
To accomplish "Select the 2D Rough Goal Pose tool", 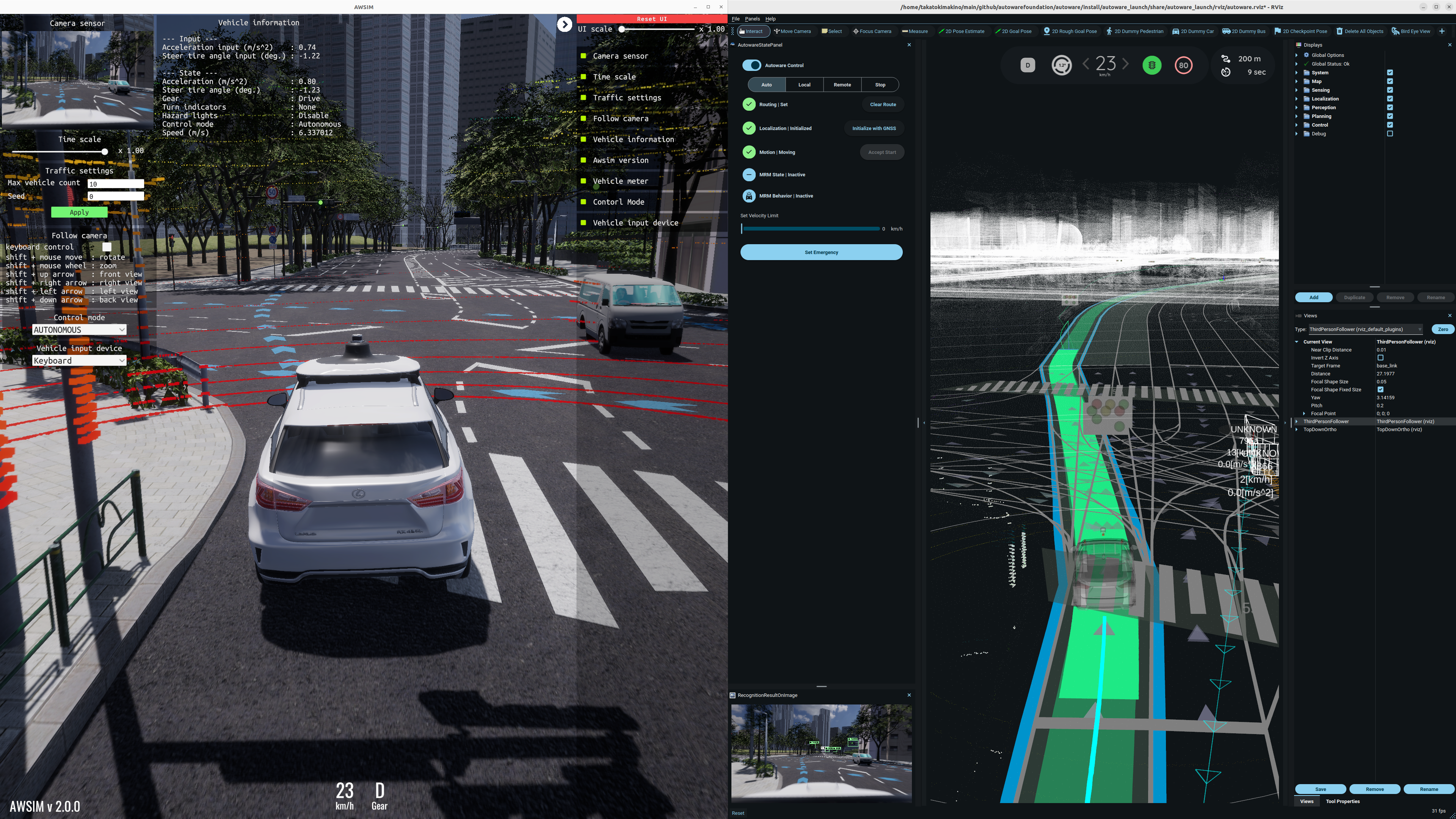I will [1070, 31].
